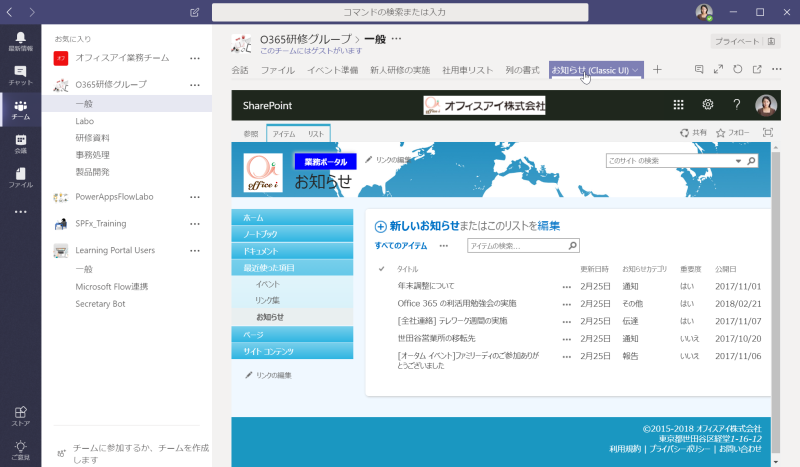Switch to the 社用車リスト tab

[x=467, y=70]
